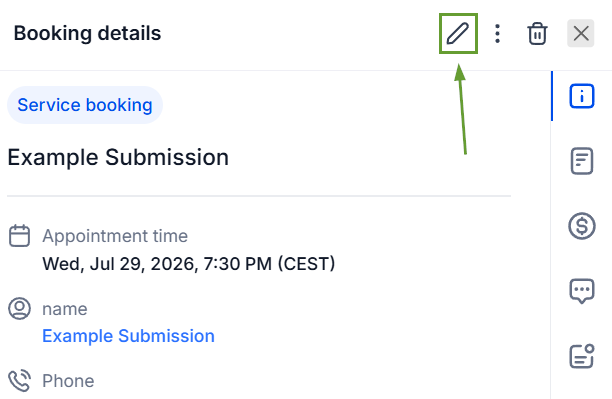This screenshot has width=612, height=399.
Task: Click the Phone field label
Action: pyautogui.click(x=68, y=381)
